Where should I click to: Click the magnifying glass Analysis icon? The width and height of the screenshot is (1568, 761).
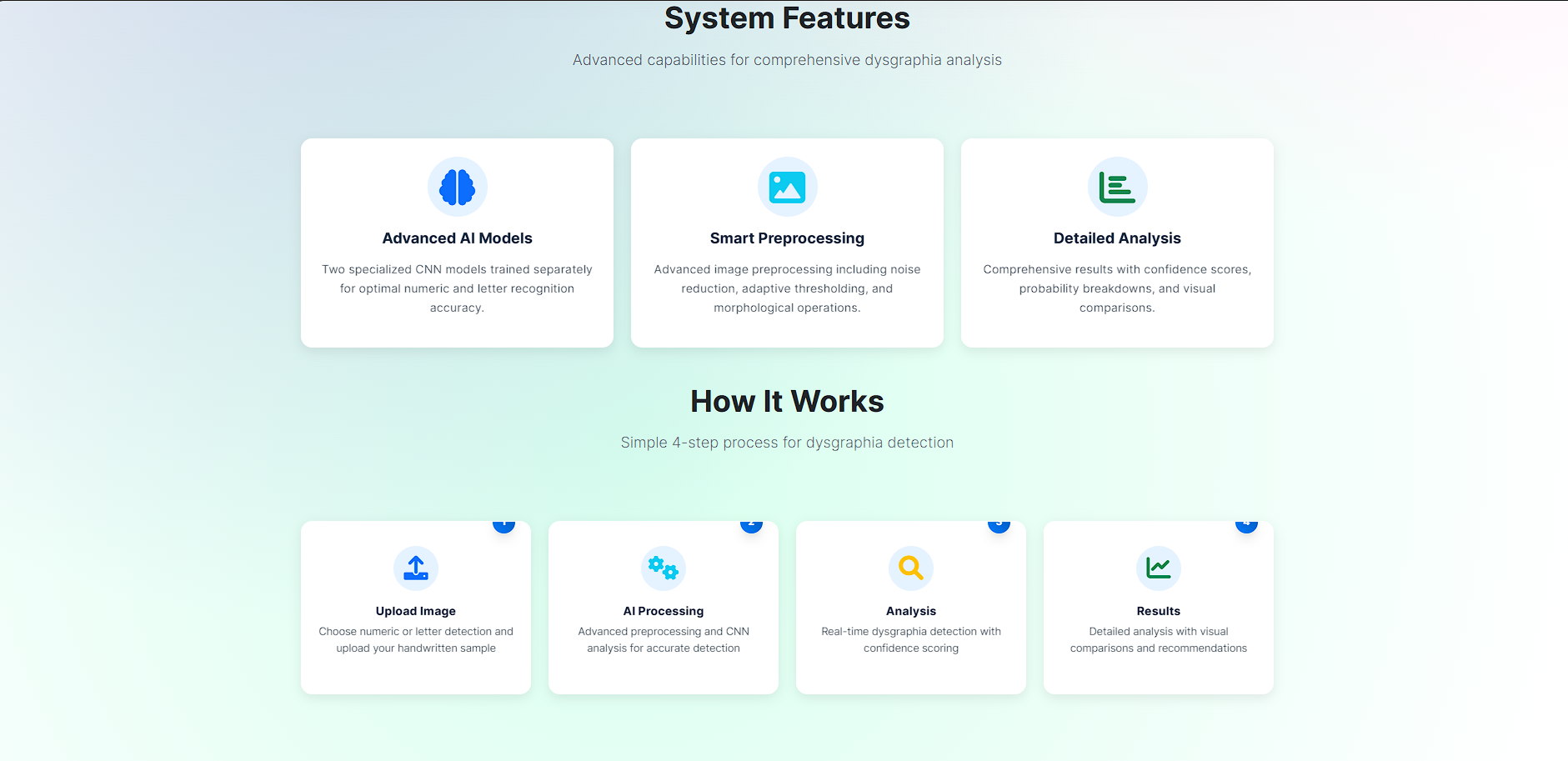pyautogui.click(x=910, y=568)
